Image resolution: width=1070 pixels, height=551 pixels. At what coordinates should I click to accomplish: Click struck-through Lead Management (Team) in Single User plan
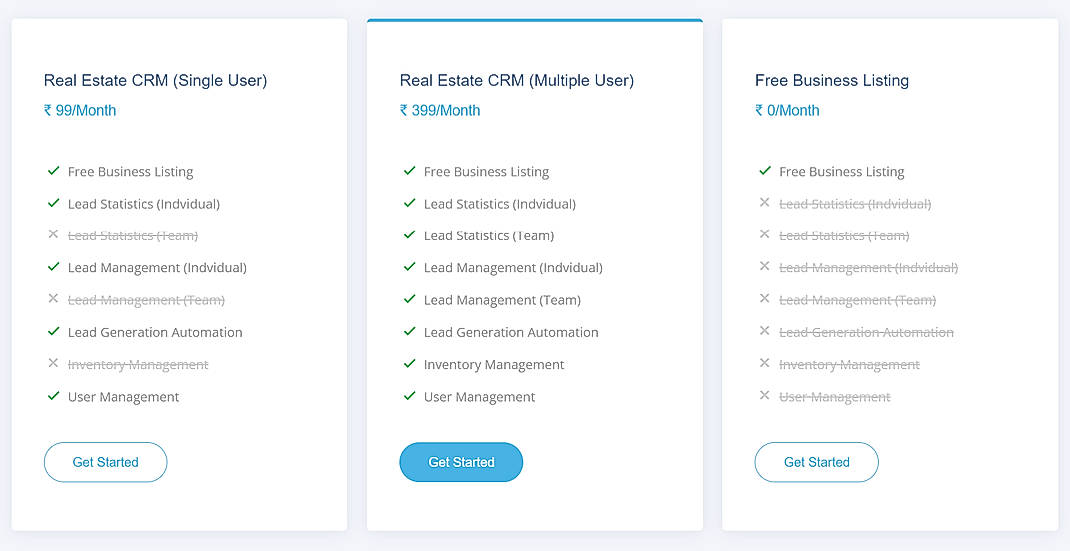coord(146,300)
